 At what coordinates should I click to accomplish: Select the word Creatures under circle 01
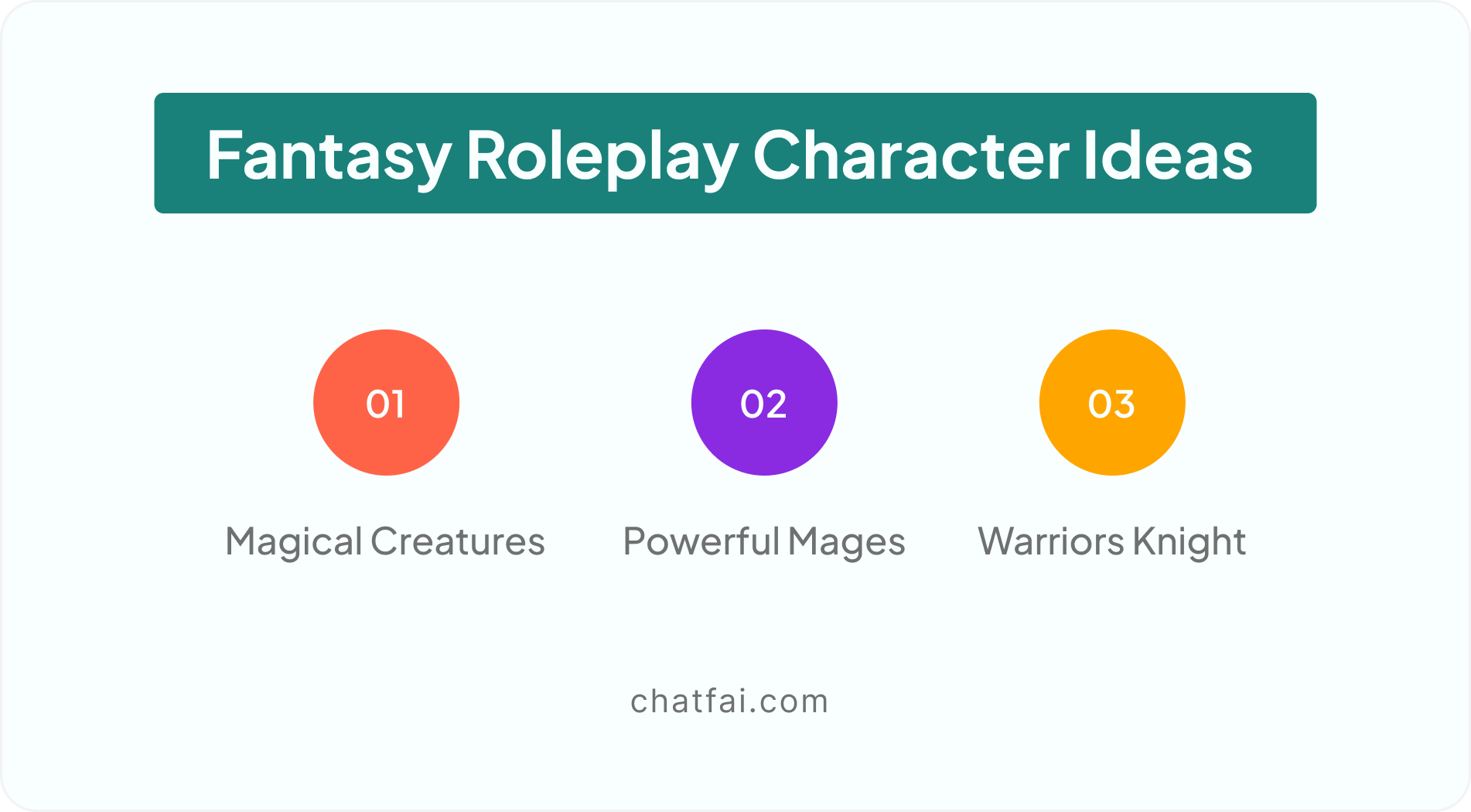coord(458,542)
